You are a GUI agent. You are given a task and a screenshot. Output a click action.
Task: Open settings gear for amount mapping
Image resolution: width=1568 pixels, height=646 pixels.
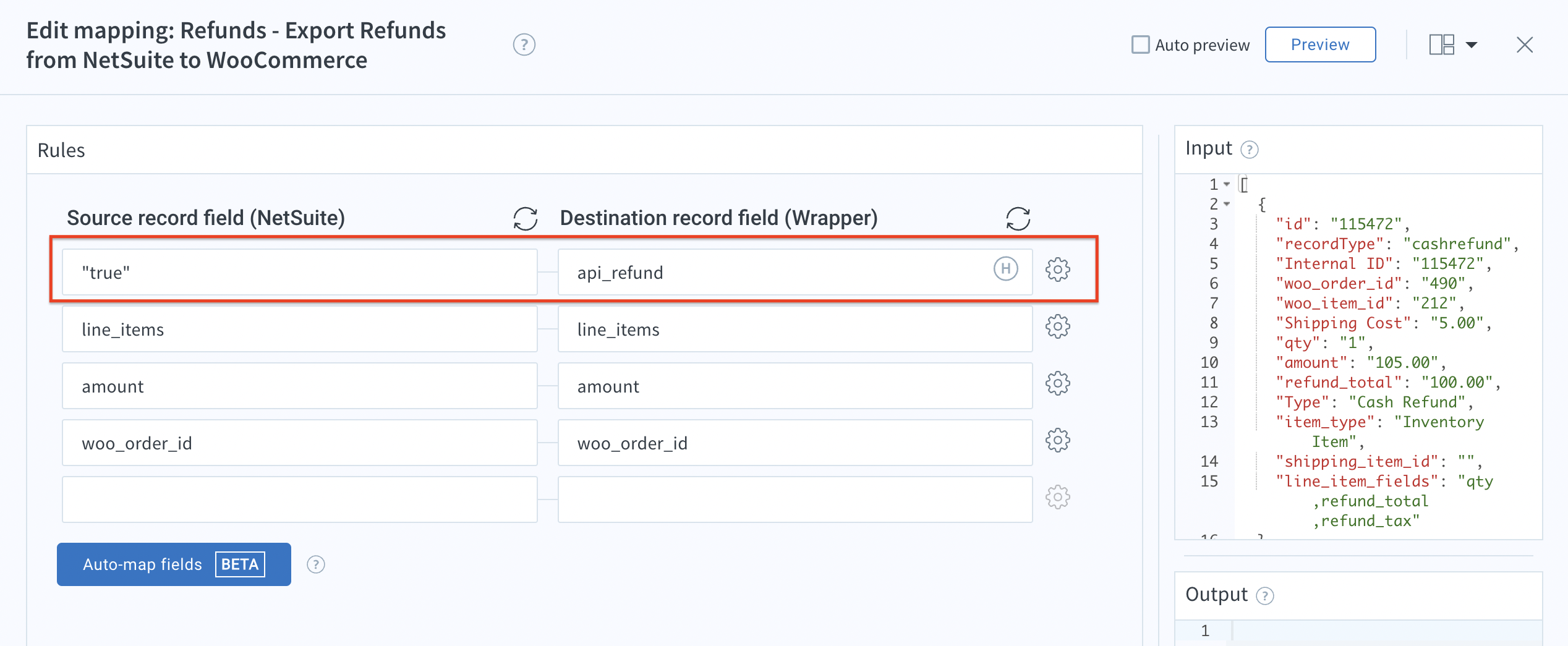1058,383
